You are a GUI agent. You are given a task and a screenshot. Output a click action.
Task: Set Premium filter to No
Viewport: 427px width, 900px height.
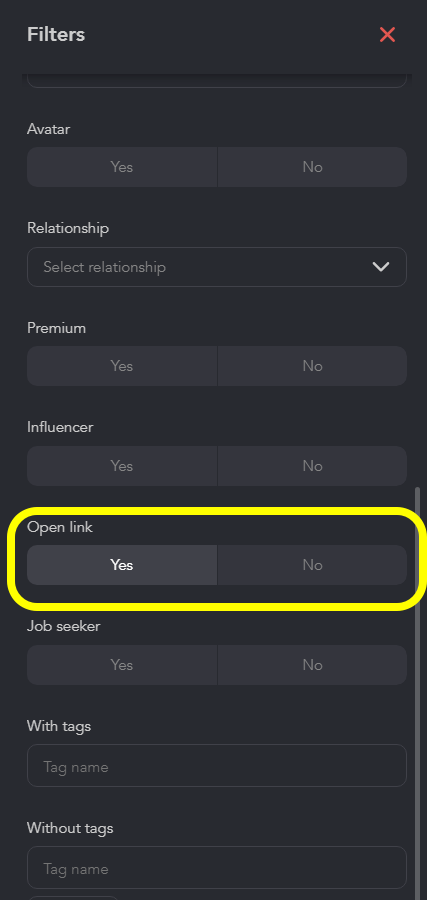tap(312, 366)
